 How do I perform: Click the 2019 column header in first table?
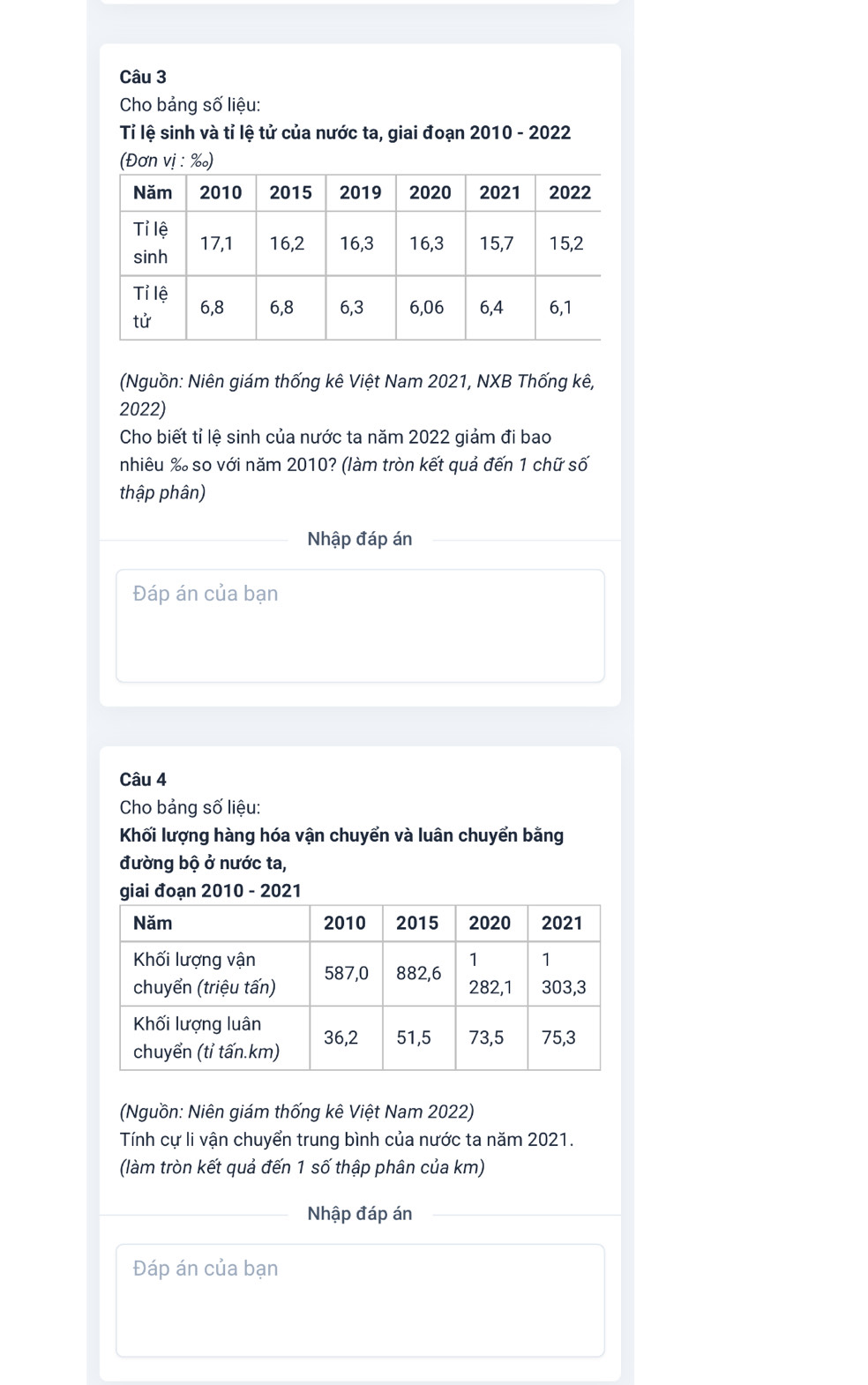[x=361, y=193]
